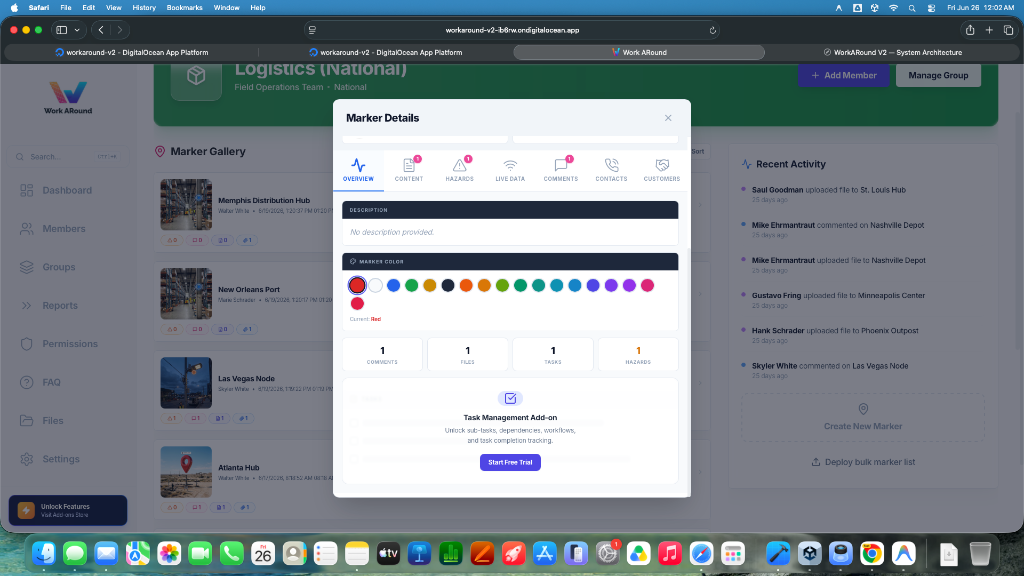Start the Task Management free trial
This screenshot has height=576, width=1024.
point(510,462)
